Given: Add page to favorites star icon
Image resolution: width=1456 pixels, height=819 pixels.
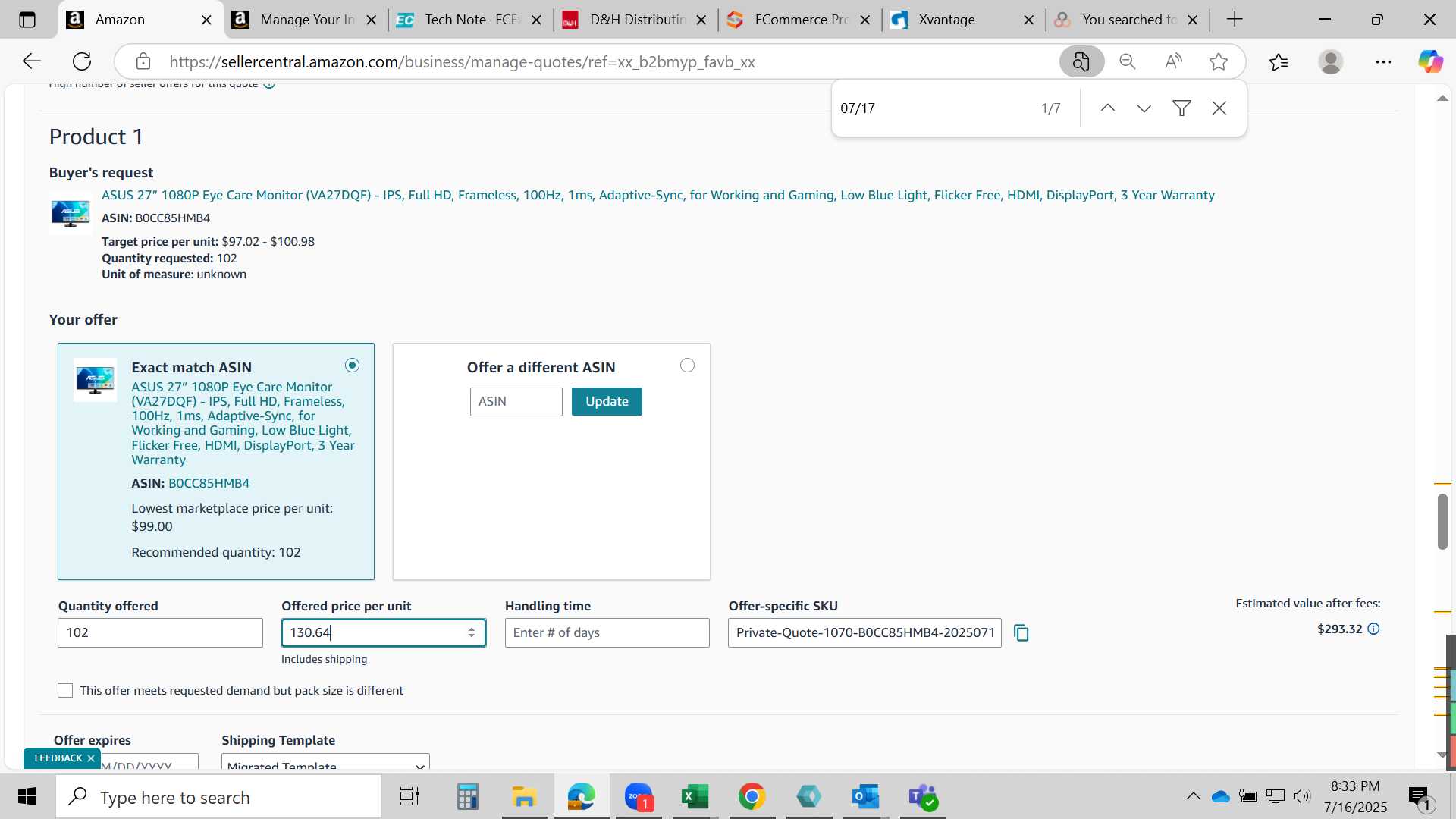Looking at the screenshot, I should (x=1219, y=61).
